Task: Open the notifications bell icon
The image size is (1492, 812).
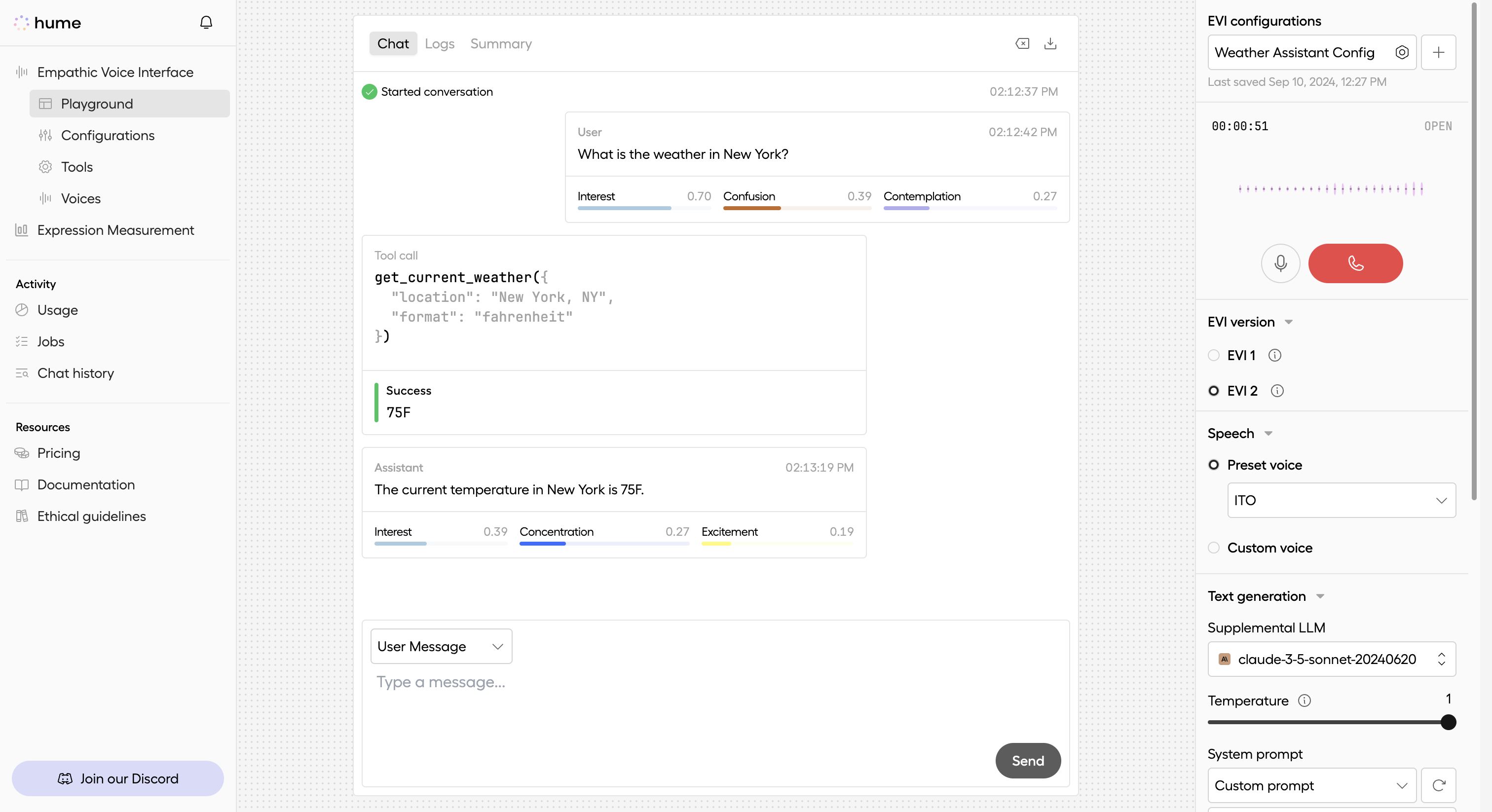Action: click(x=206, y=22)
